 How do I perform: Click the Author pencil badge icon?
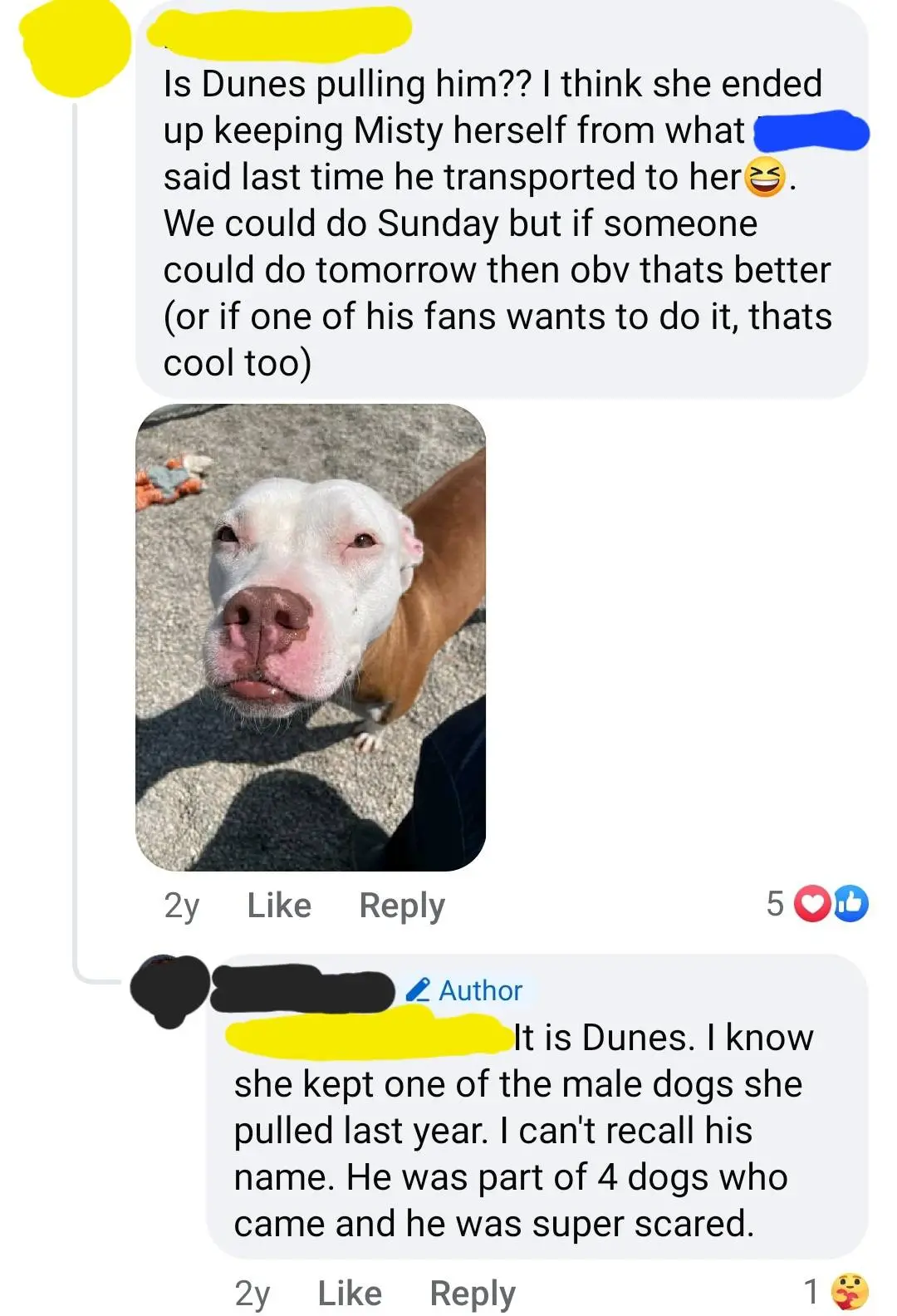coord(418,990)
